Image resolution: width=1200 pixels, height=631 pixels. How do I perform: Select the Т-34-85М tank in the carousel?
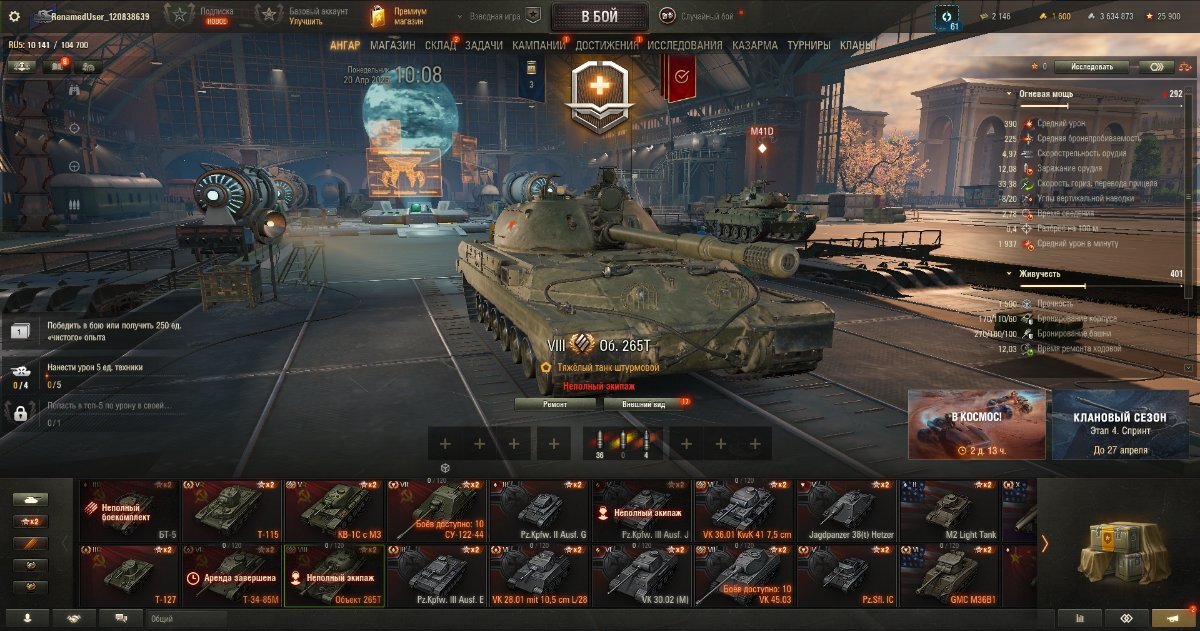(232, 576)
